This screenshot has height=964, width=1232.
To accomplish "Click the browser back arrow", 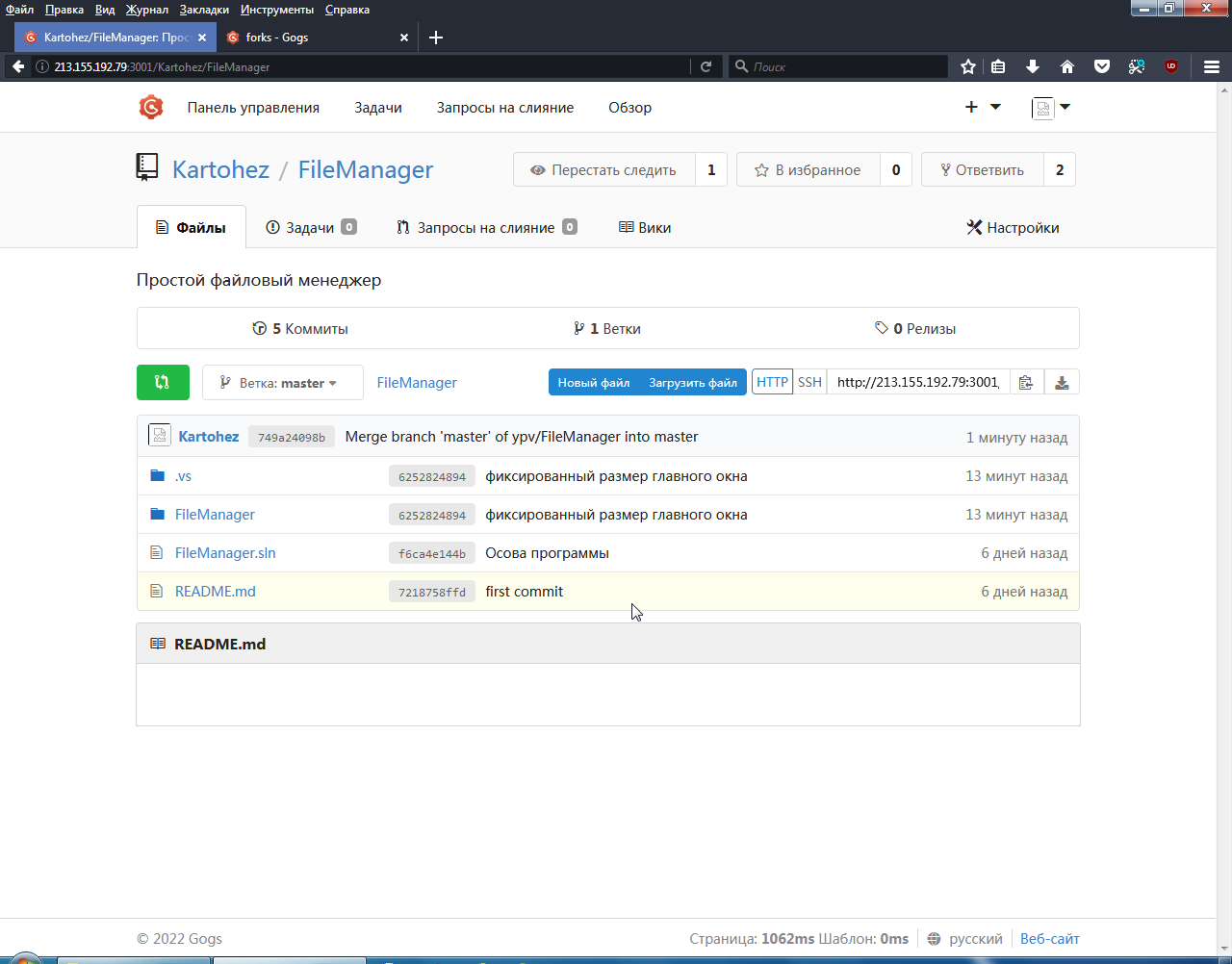I will pyautogui.click(x=18, y=66).
